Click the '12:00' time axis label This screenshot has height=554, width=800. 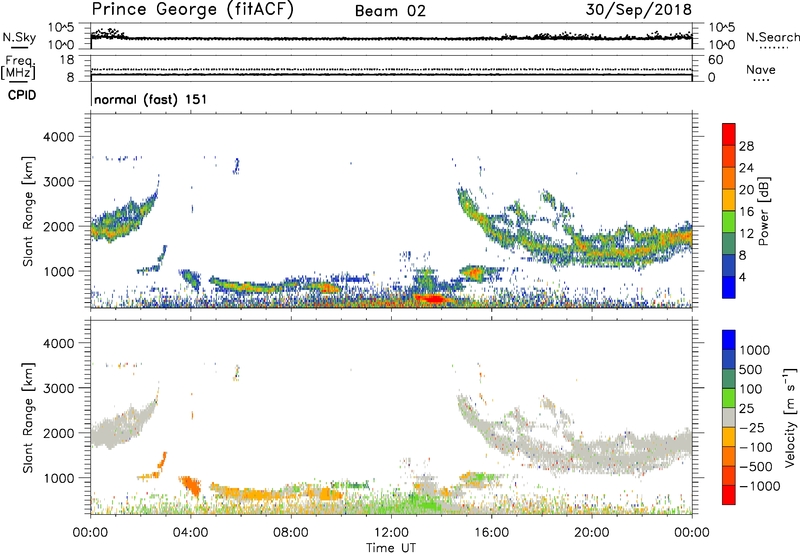coord(391,533)
